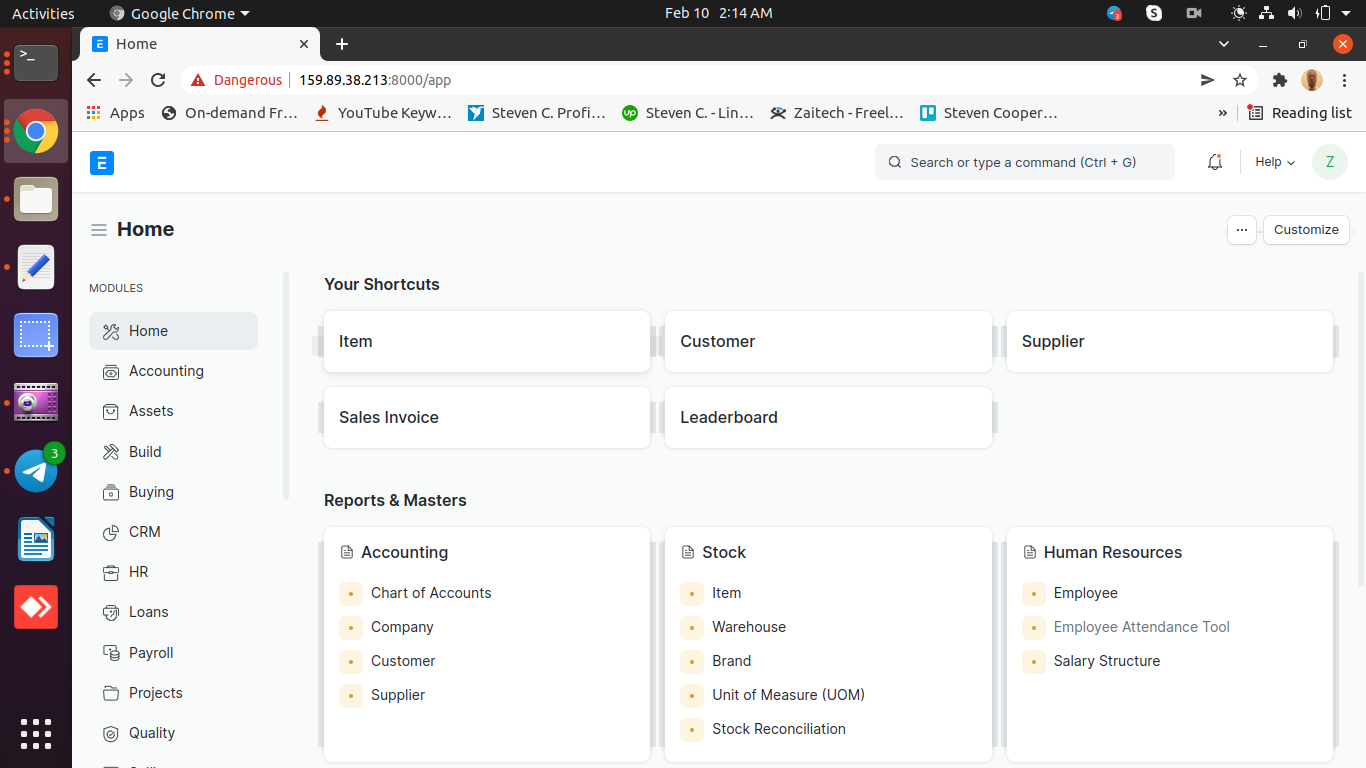
Task: Open the Payroll module
Action: coord(151,652)
